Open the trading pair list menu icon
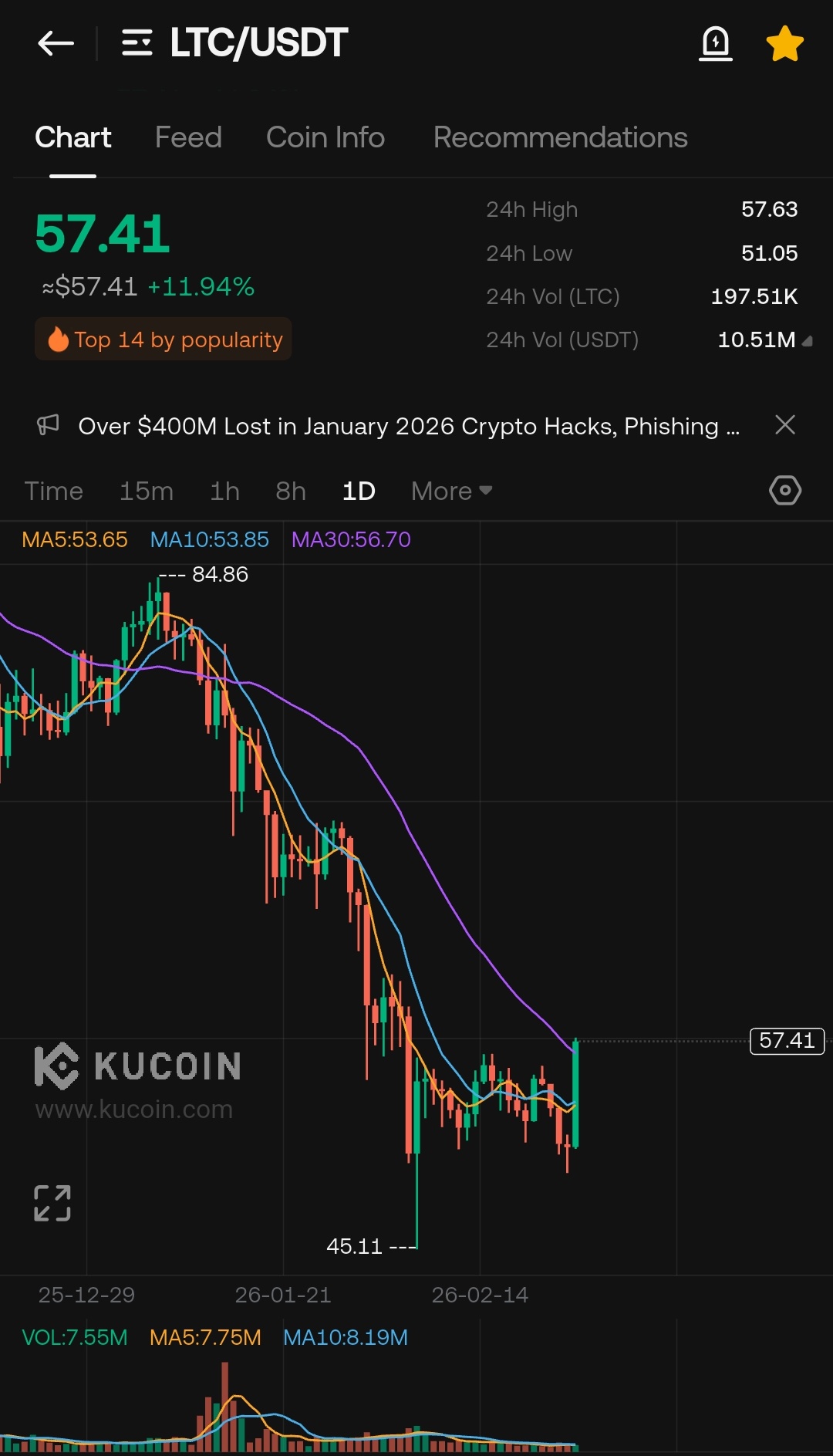833x1456 pixels. click(x=137, y=43)
